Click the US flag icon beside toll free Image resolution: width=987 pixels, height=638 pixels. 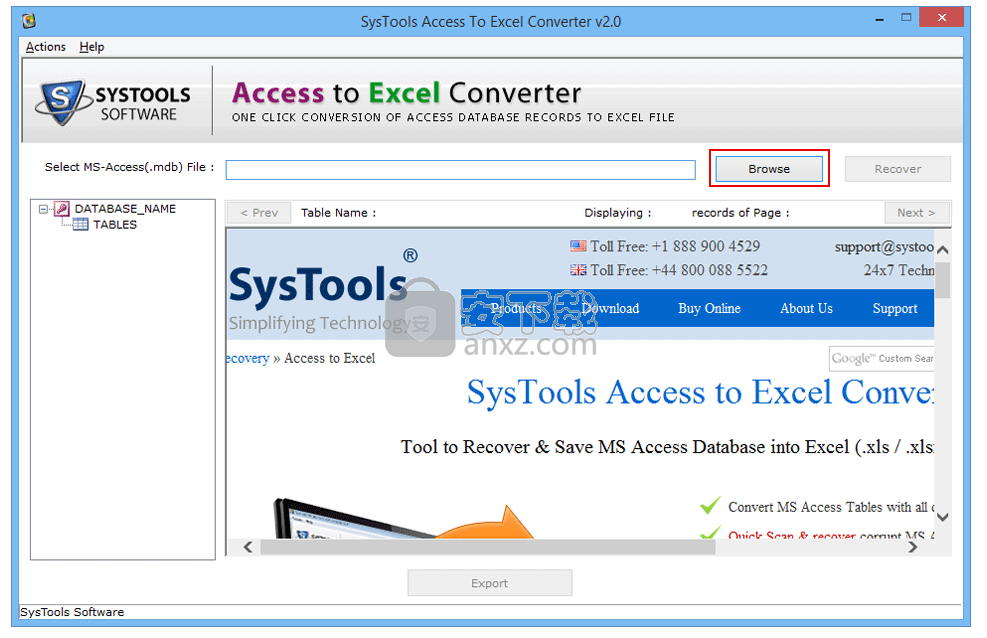pos(578,246)
